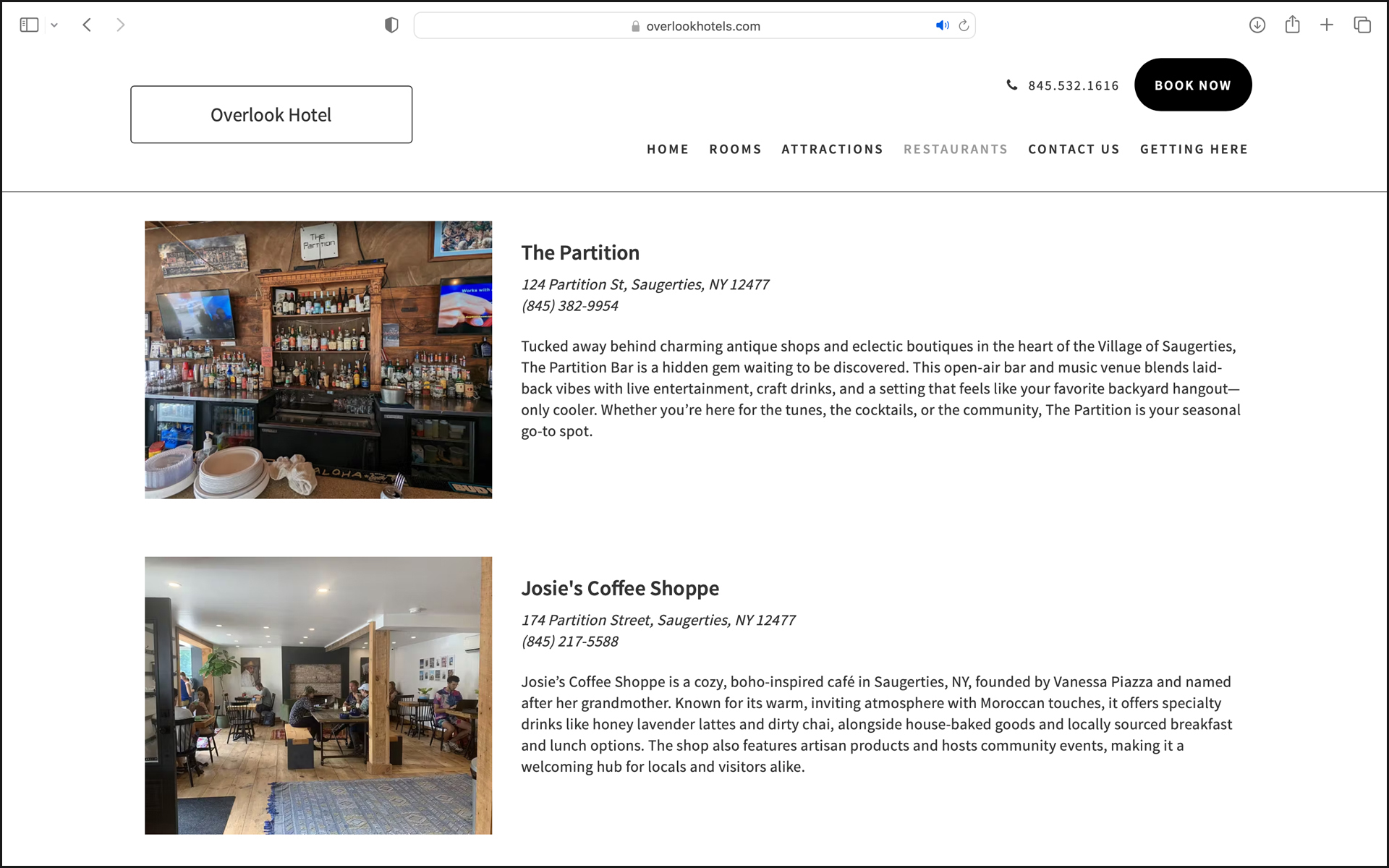Image resolution: width=1389 pixels, height=868 pixels.
Task: Click the (845) 217-5588 phone number
Action: [x=569, y=641]
